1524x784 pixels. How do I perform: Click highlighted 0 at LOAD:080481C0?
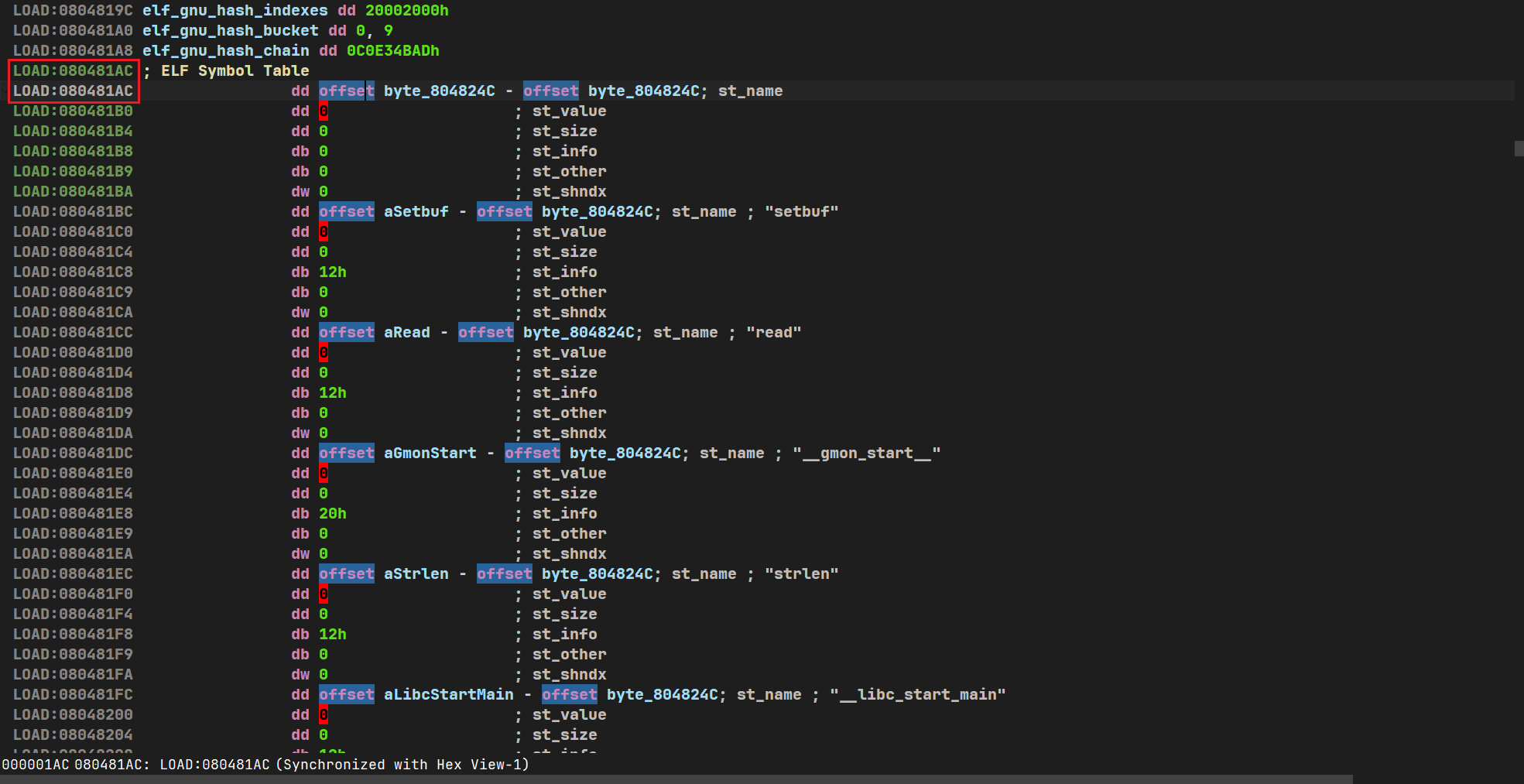pyautogui.click(x=324, y=232)
